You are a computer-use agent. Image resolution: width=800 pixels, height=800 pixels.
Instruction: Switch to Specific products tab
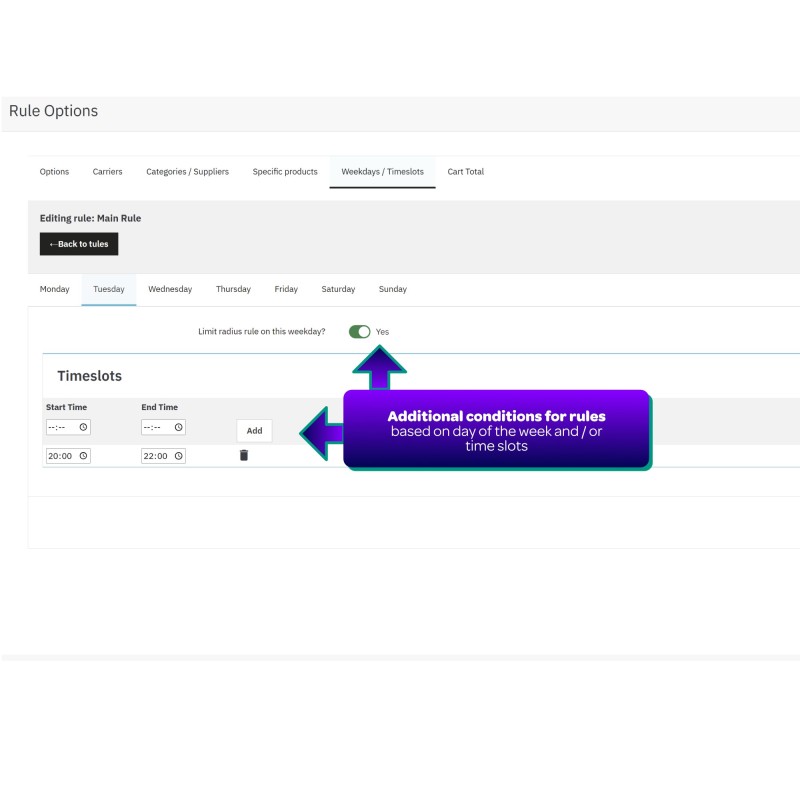[x=285, y=172]
